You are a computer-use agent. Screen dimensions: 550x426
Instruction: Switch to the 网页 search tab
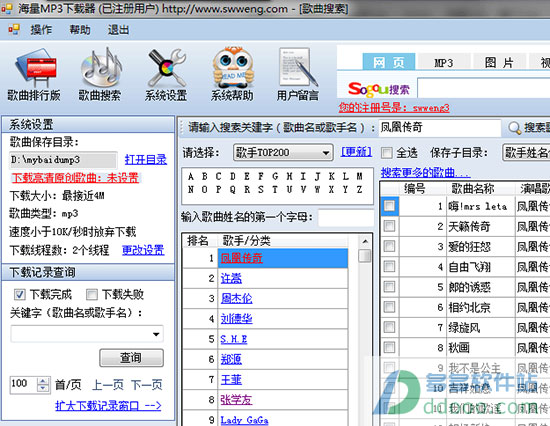click(389, 62)
